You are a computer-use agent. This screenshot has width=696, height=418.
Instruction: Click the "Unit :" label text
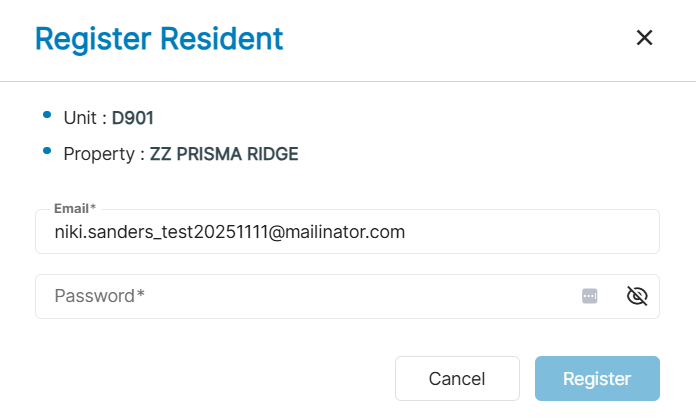85,118
